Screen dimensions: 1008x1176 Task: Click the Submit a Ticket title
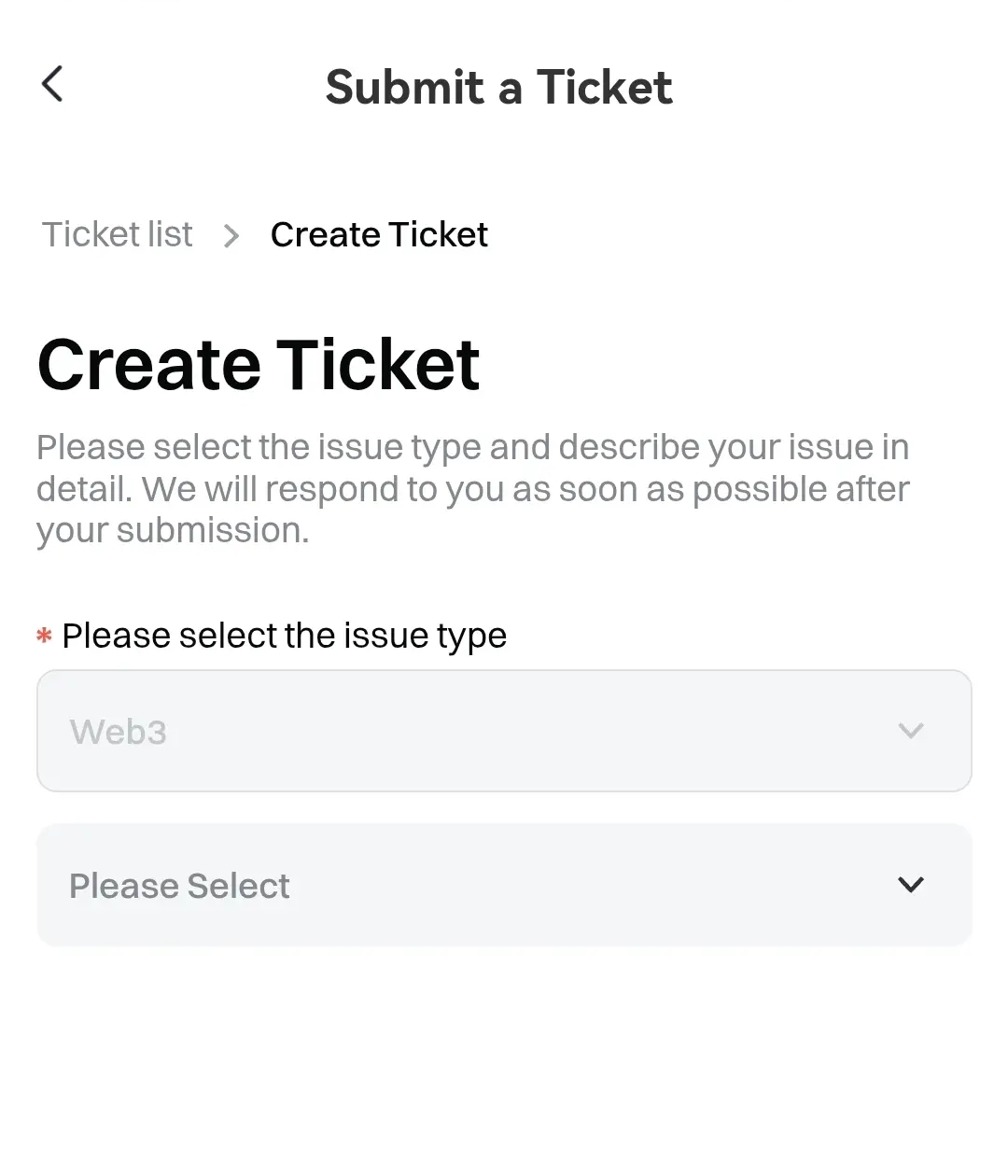coord(498,88)
